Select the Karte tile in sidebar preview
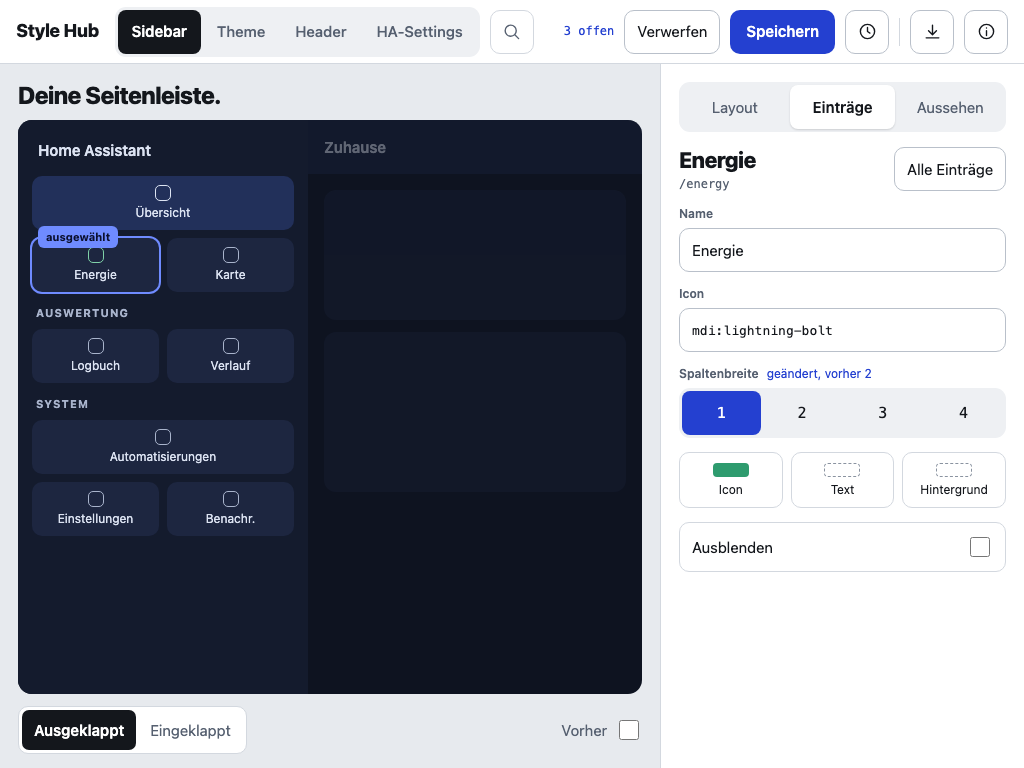This screenshot has width=1024, height=768. click(x=231, y=264)
